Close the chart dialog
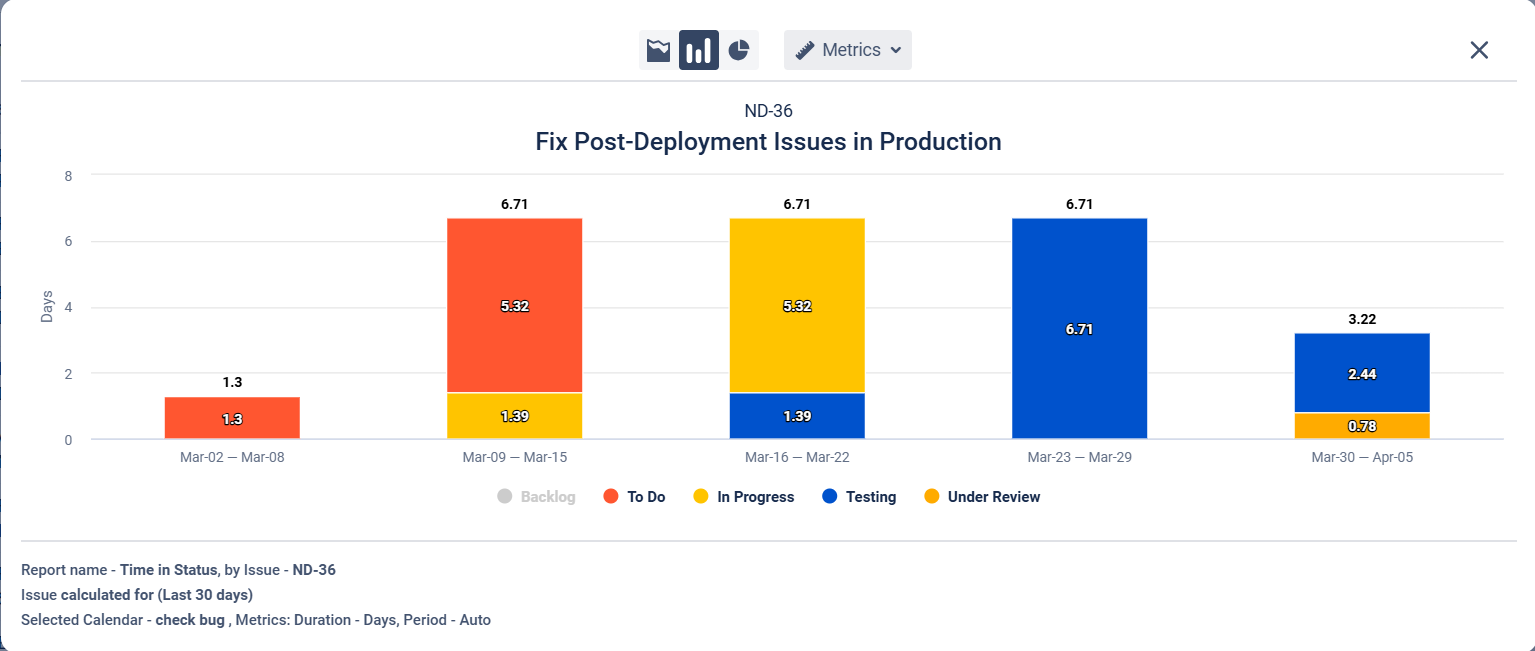The image size is (1535, 651). click(1479, 50)
